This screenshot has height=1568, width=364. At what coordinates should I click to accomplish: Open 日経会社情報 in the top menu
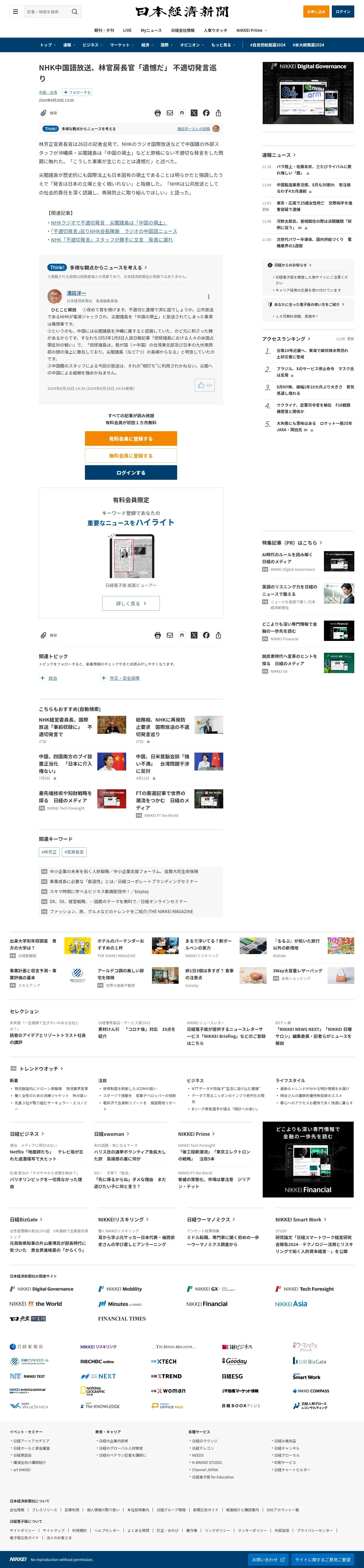[183, 30]
